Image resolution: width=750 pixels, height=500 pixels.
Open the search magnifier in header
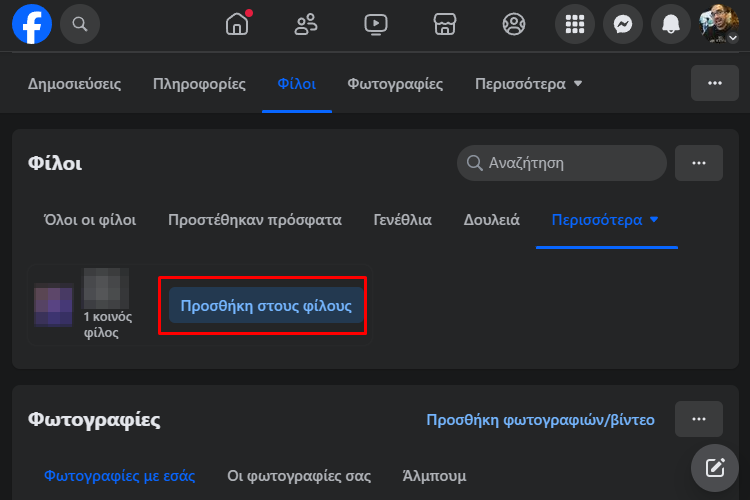click(80, 24)
